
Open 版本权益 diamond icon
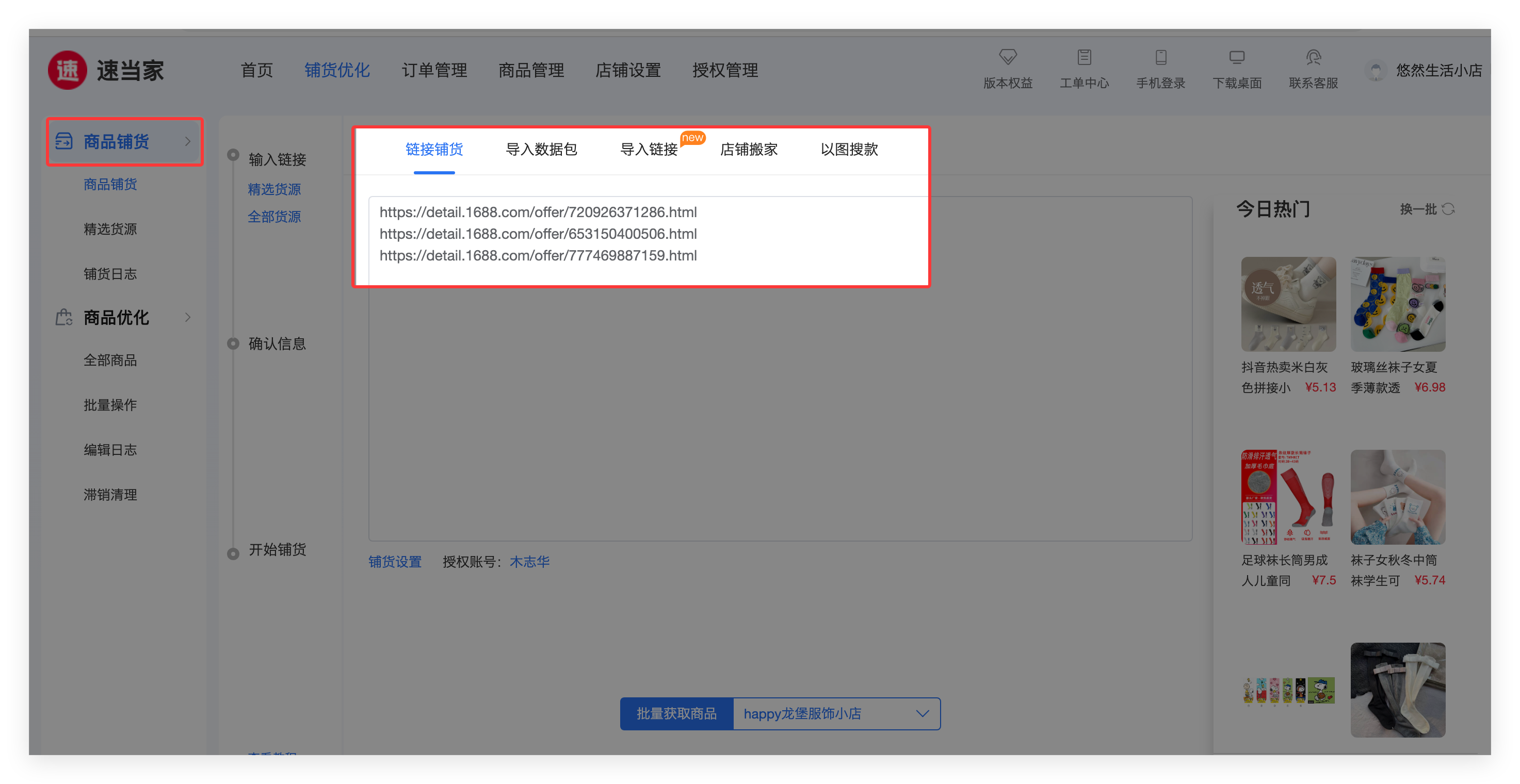1007,57
